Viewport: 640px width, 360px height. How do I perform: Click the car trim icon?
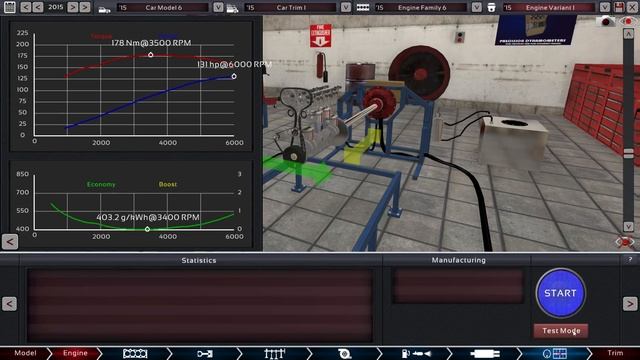(x=233, y=8)
